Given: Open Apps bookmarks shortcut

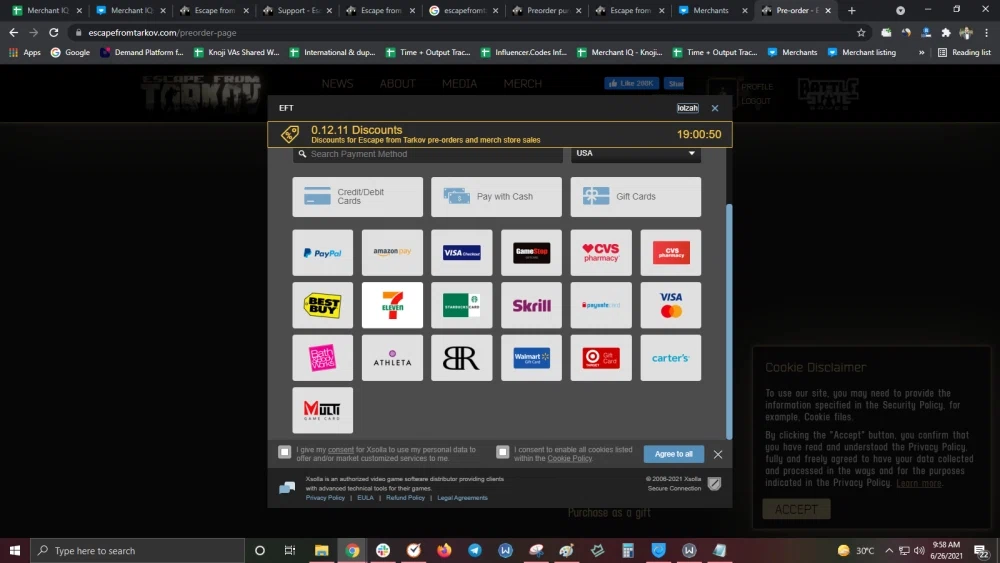Looking at the screenshot, I should click(x=24, y=52).
